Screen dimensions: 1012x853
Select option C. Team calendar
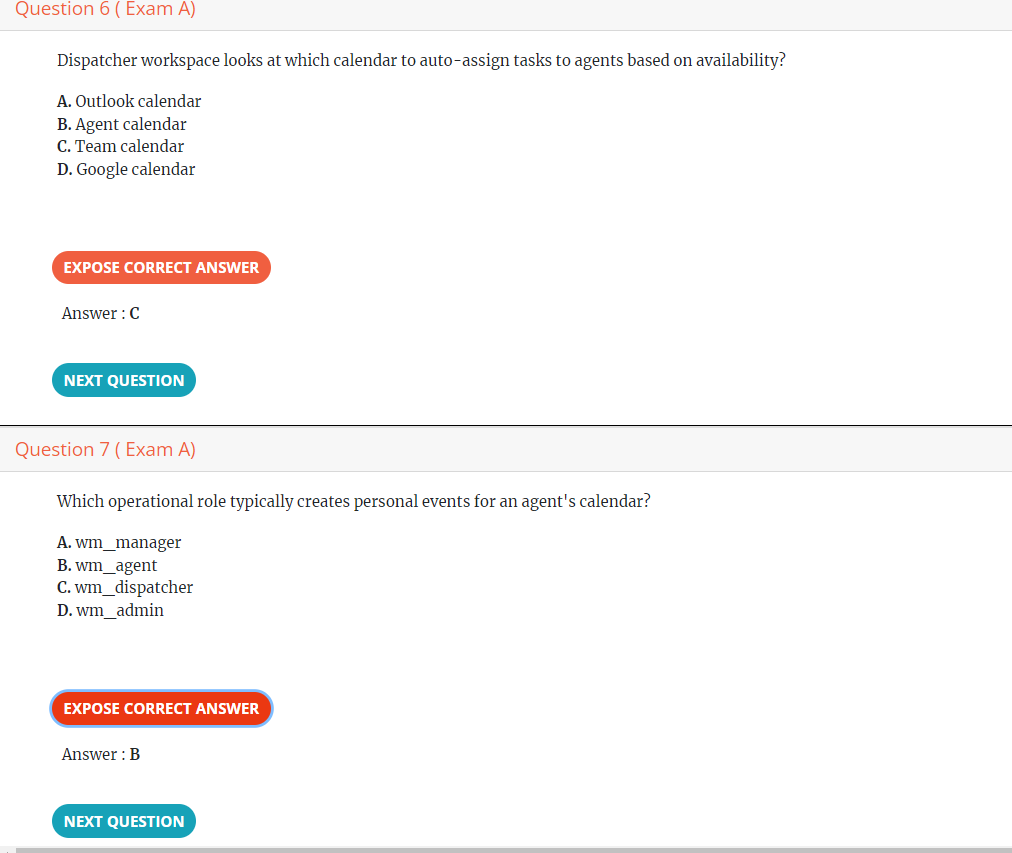(120, 146)
